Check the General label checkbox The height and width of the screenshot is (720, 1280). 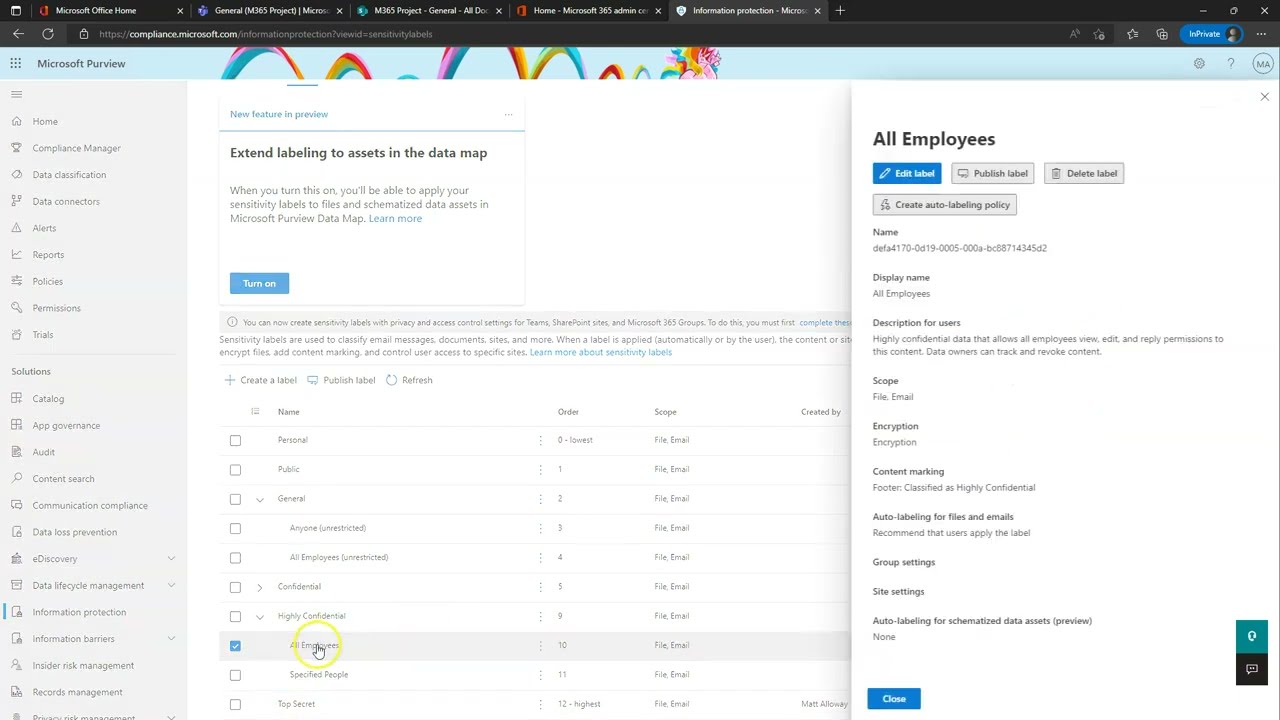click(x=235, y=499)
